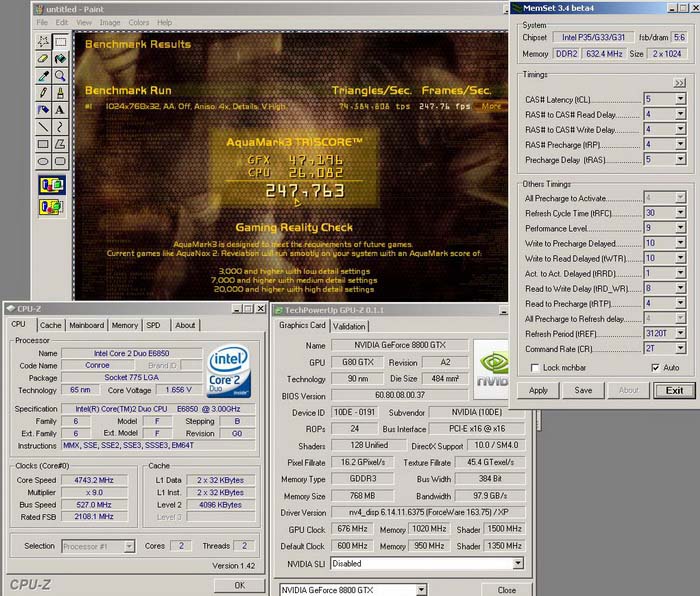Select the Pick Color eyedropper tool

click(x=43, y=76)
